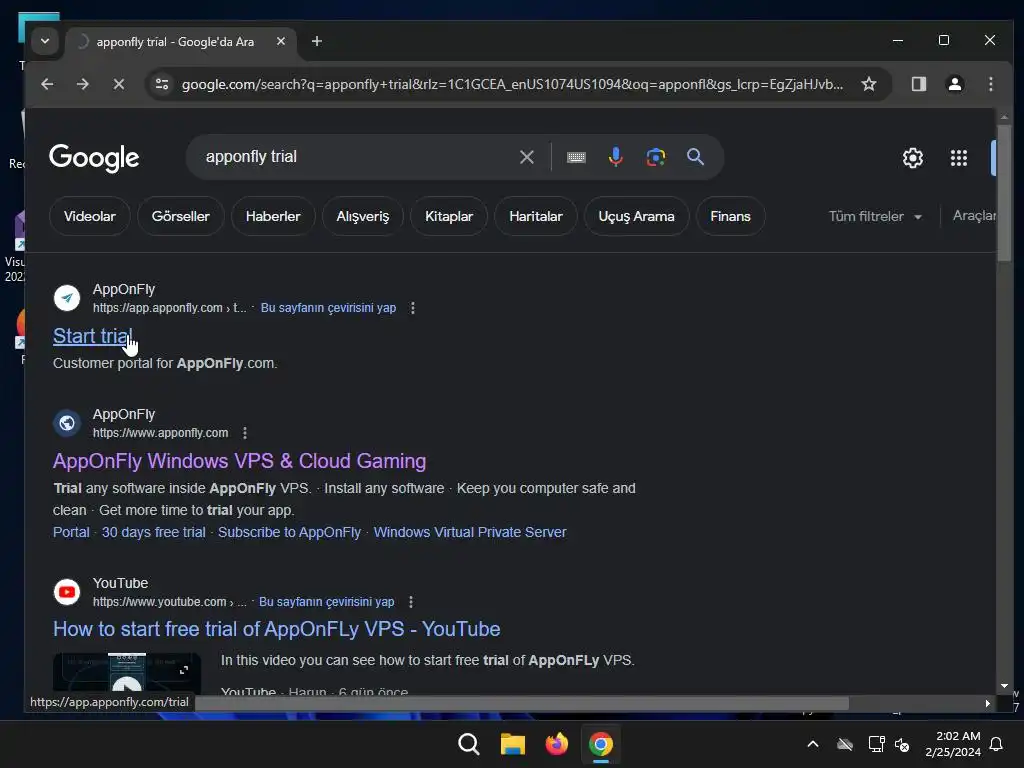Open '30 days free trial' sitelink
The image size is (1024, 768).
click(153, 532)
